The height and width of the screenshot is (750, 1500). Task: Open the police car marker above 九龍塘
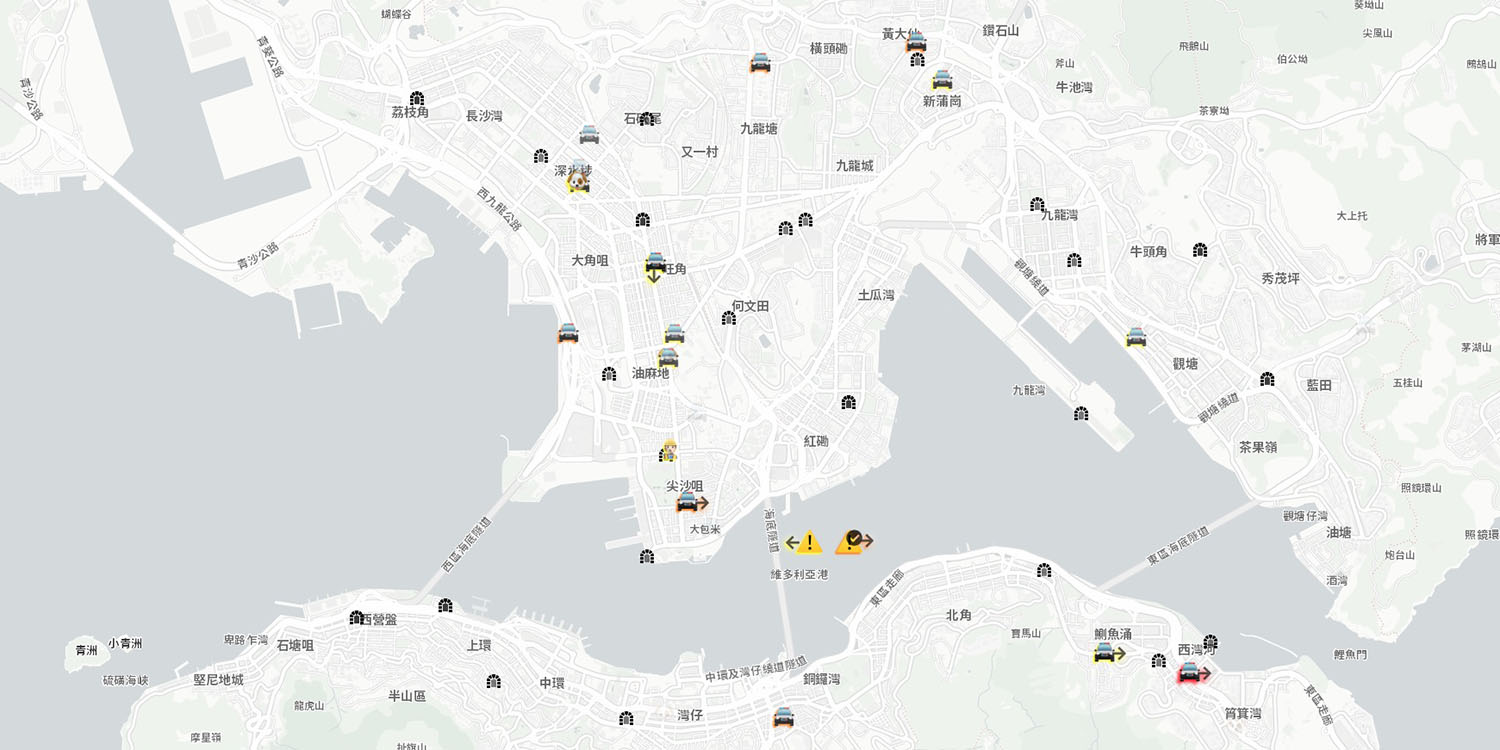[x=760, y=63]
